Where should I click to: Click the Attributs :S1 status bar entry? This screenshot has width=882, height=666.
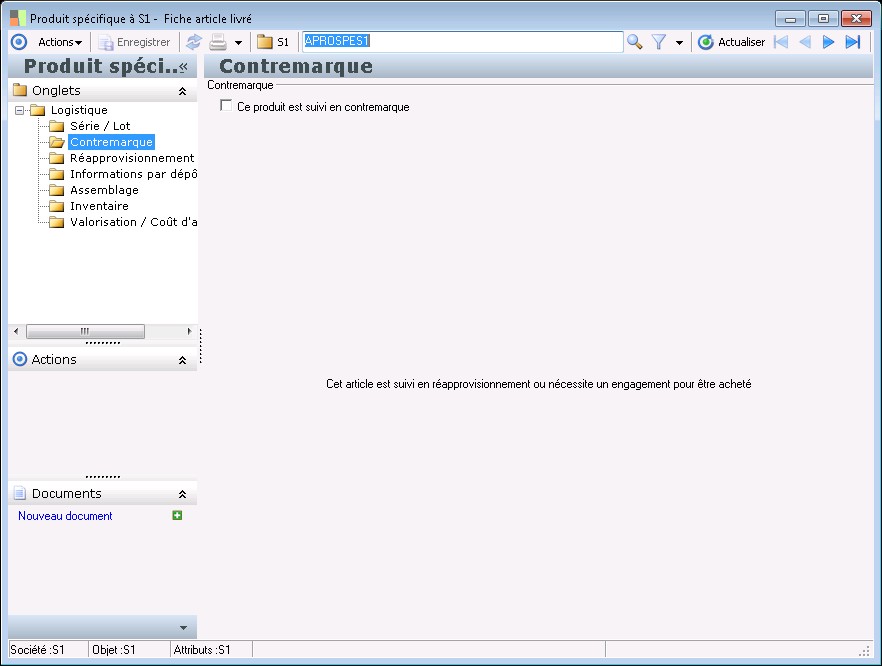[x=202, y=650]
